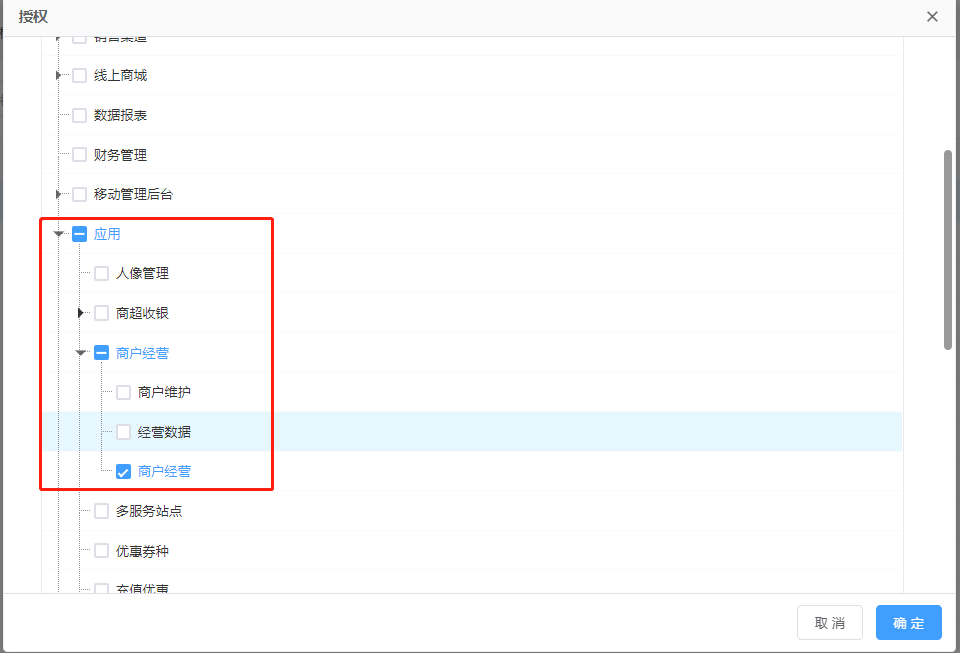This screenshot has width=960, height=653.
Task: Uncheck the checked 商户经营 child checkbox
Action: pos(124,472)
